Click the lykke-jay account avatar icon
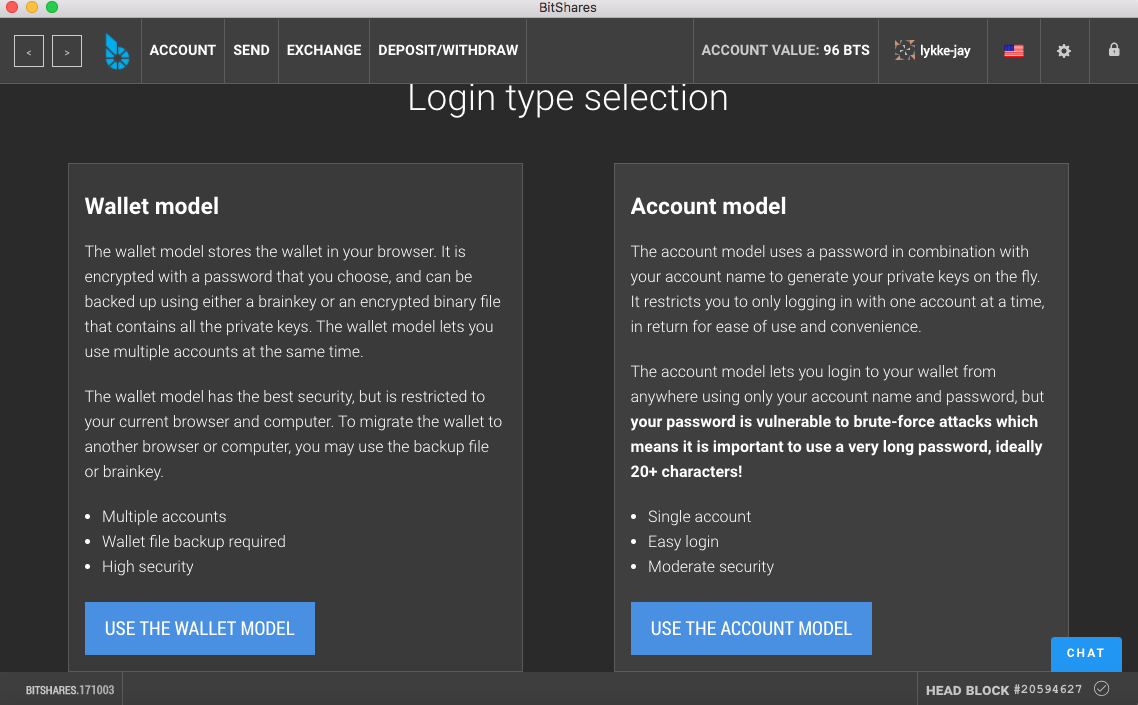 point(904,50)
